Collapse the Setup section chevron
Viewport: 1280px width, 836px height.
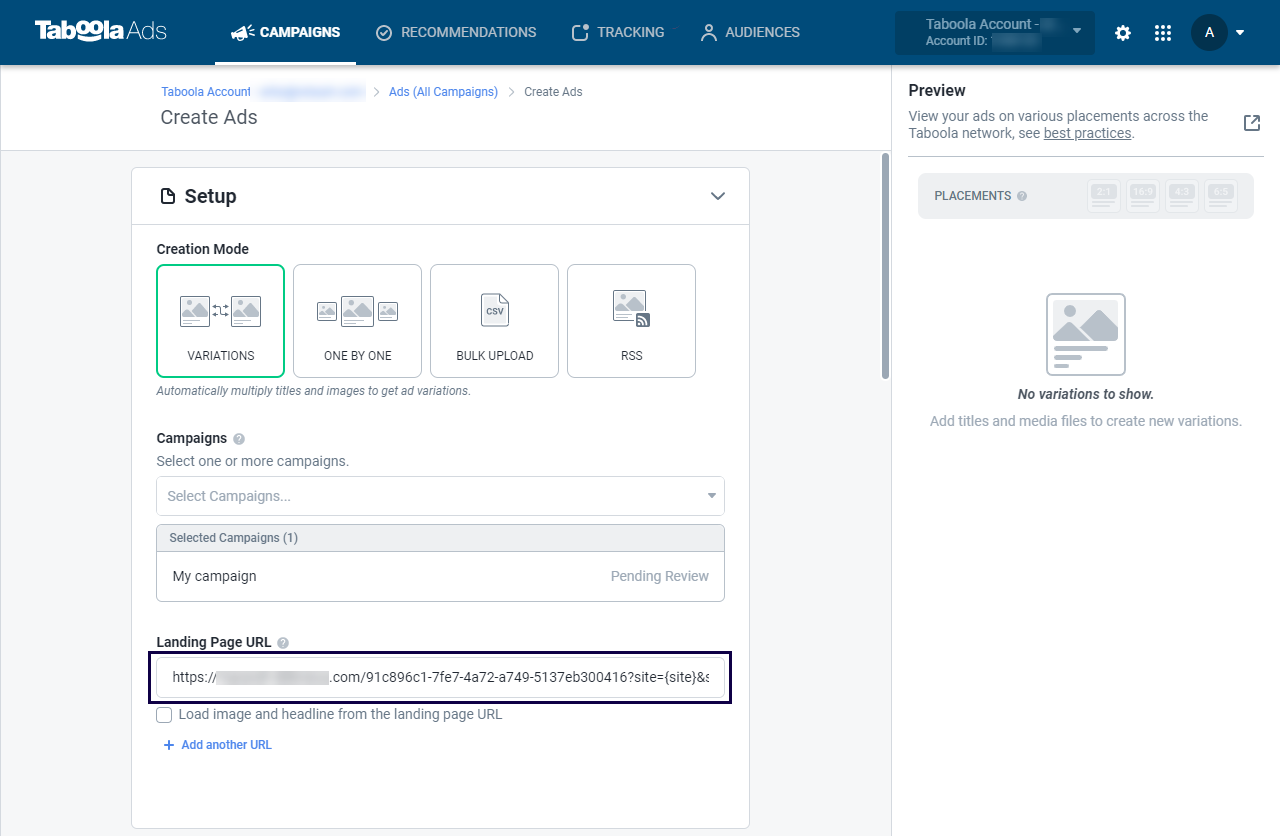[x=717, y=196]
